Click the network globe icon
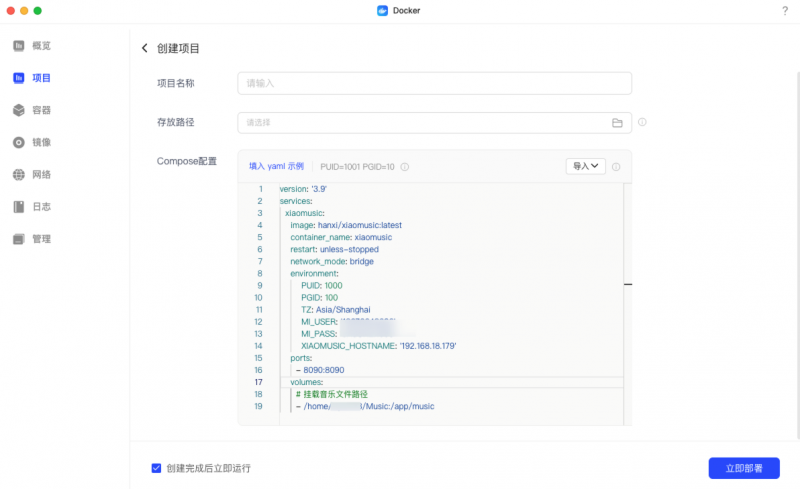The image size is (800, 489). 19,175
